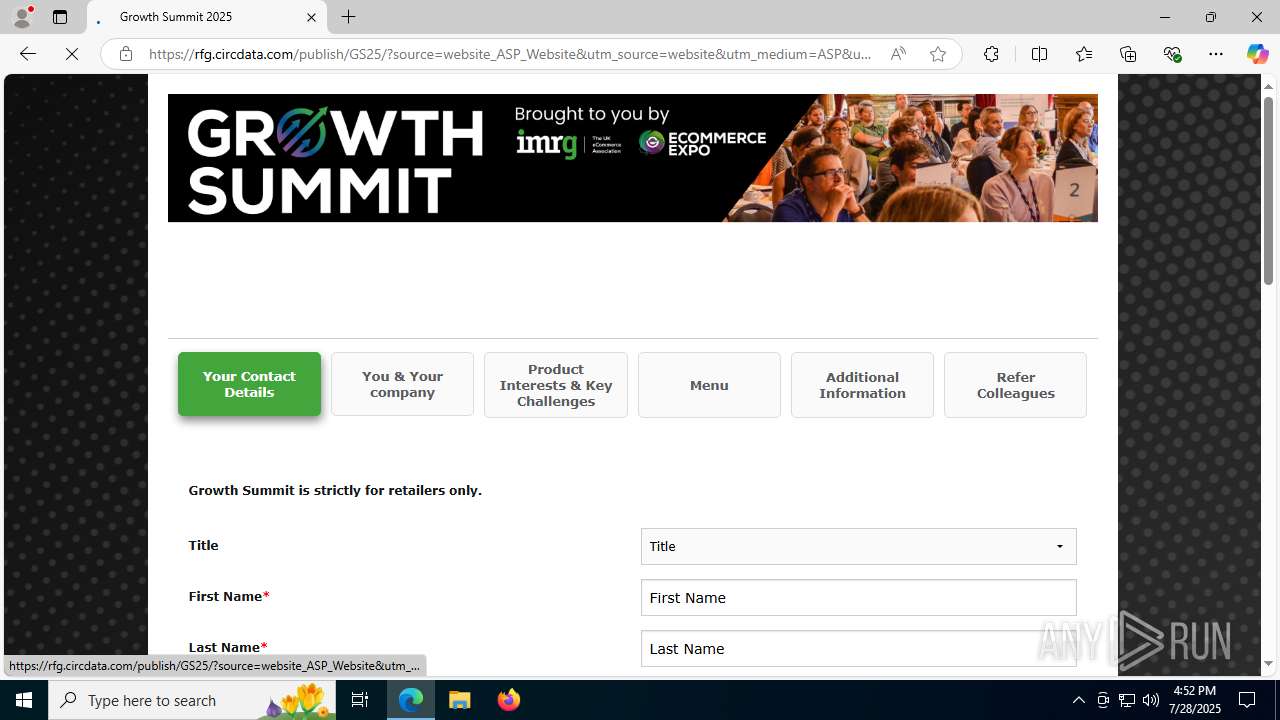Image resolution: width=1280 pixels, height=720 pixels.
Task: Open taskbar clock showing 4:52 PM
Action: pyautogui.click(x=1195, y=700)
